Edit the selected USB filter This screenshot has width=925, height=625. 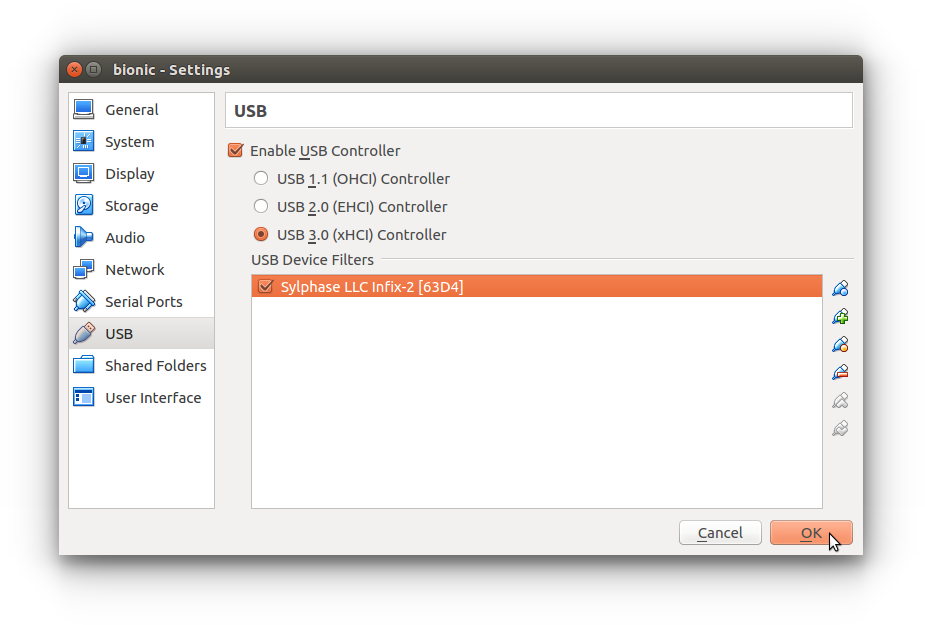pos(840,345)
